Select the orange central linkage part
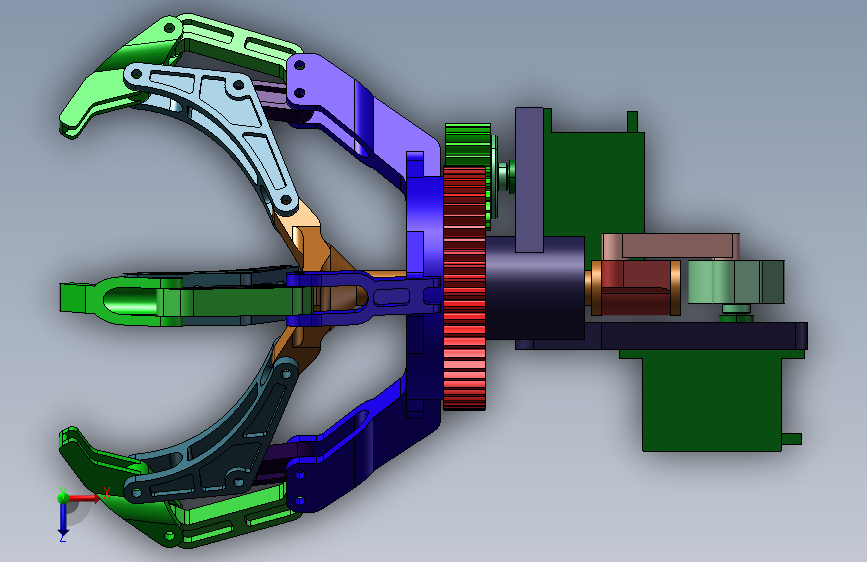Screen dimensions: 867x562 310,249
